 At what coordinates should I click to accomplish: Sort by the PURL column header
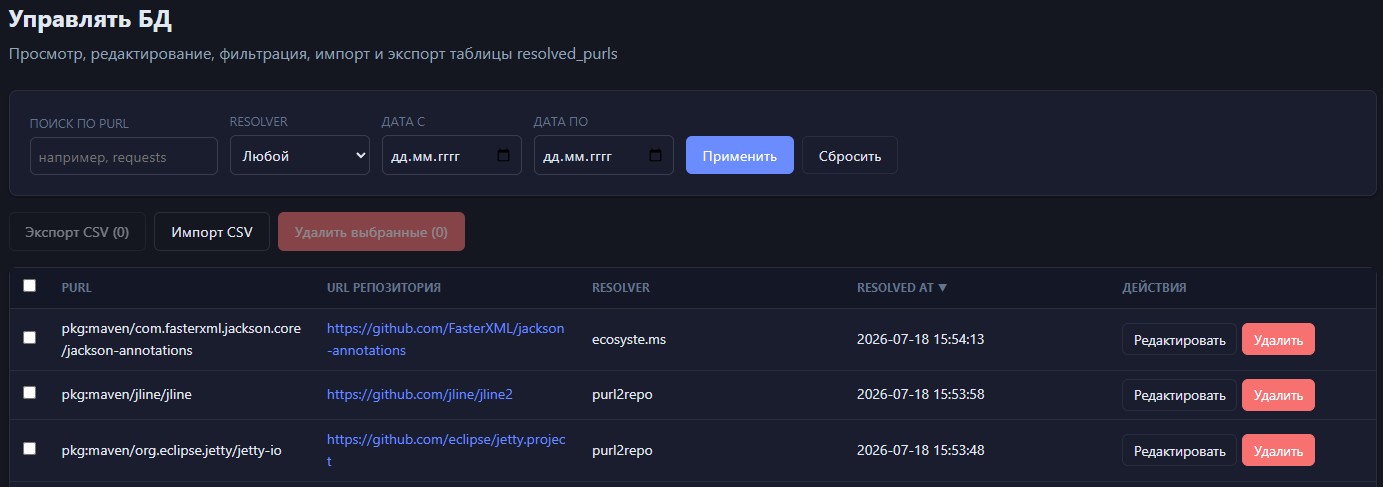[x=77, y=287]
